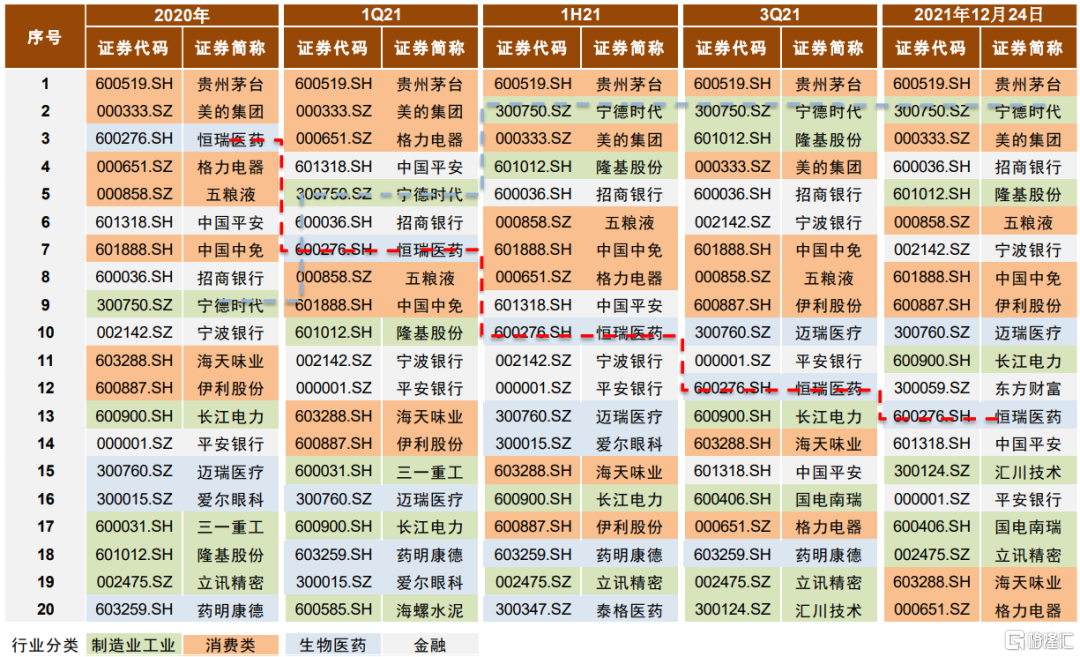This screenshot has height=657, width=1080.
Task: Select 贵州茅台 under the 1H21 period
Action: tap(629, 84)
